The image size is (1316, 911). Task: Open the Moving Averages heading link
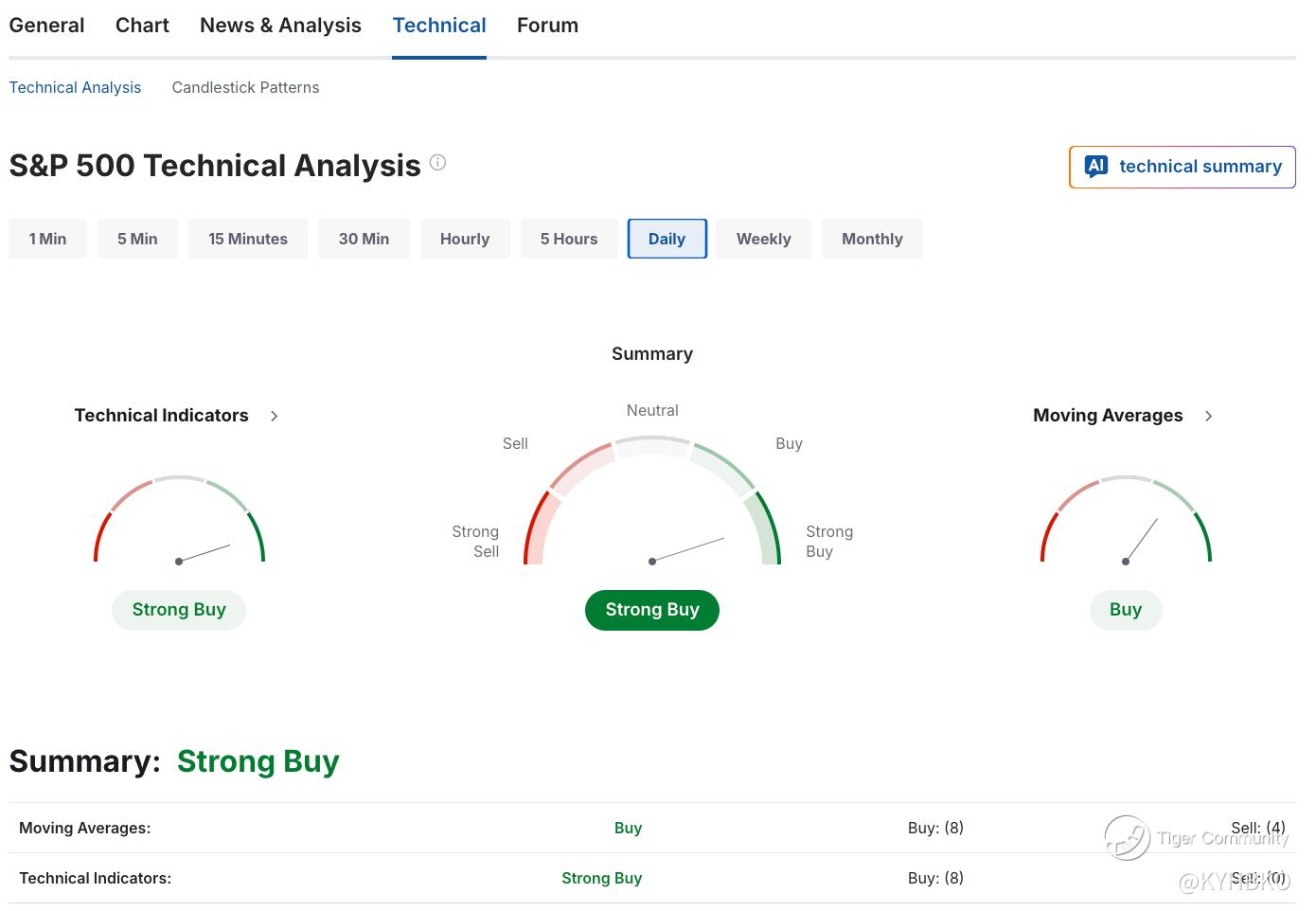(x=1108, y=415)
